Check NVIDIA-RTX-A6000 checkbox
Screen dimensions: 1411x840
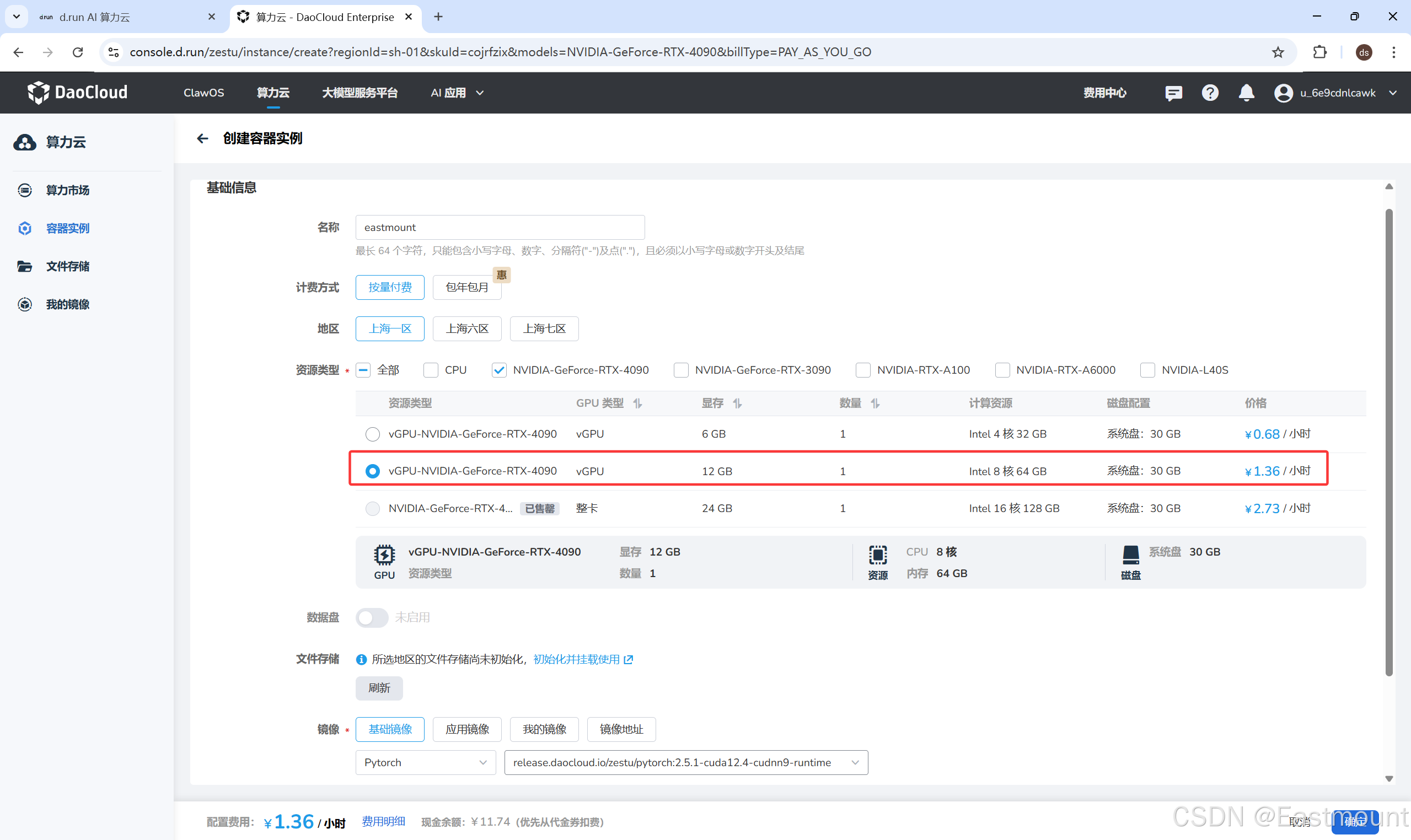click(1002, 370)
